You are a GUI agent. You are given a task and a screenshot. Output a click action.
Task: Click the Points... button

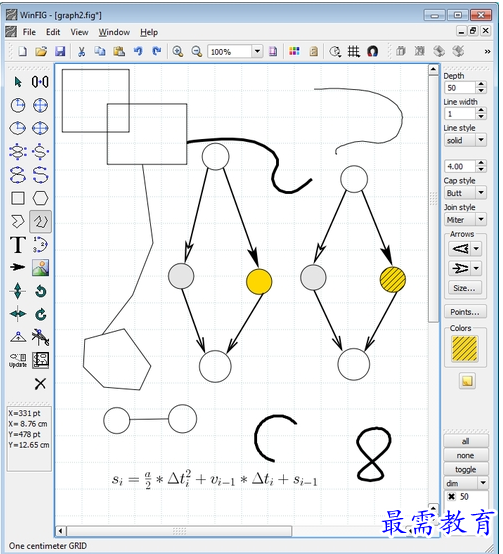pyautogui.click(x=465, y=312)
